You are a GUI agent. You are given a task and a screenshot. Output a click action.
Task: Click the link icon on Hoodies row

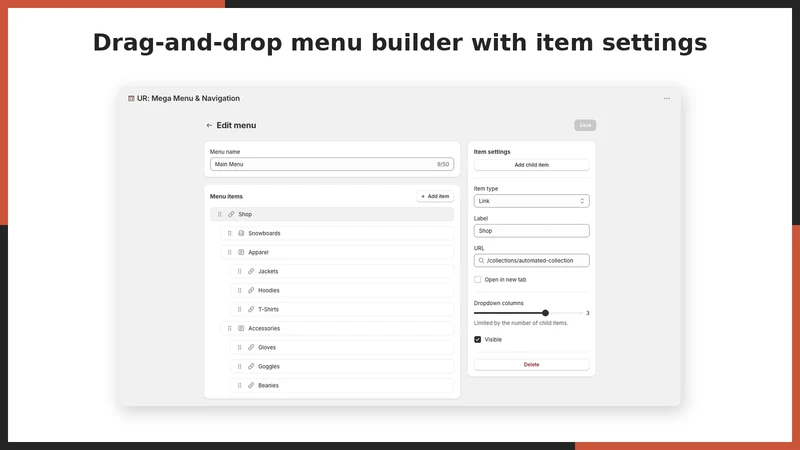[251, 290]
